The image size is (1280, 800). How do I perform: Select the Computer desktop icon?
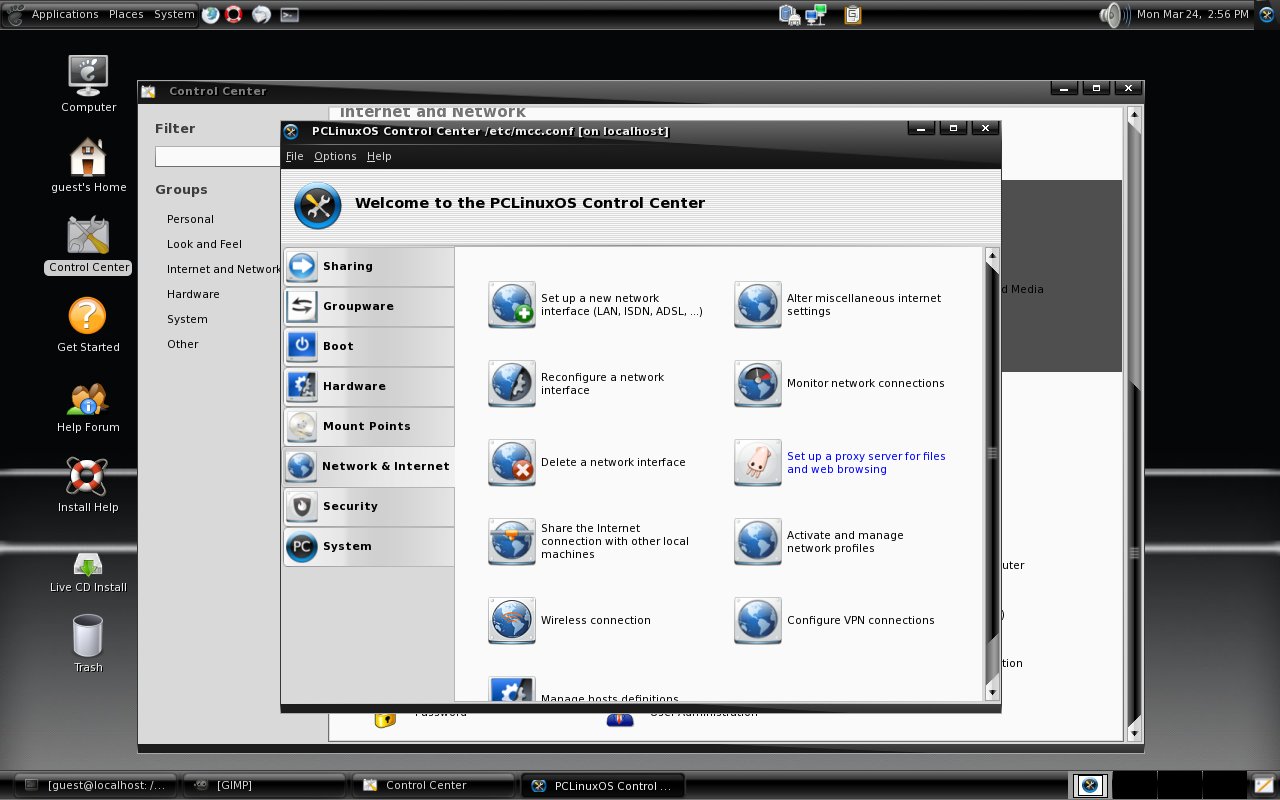(x=88, y=84)
